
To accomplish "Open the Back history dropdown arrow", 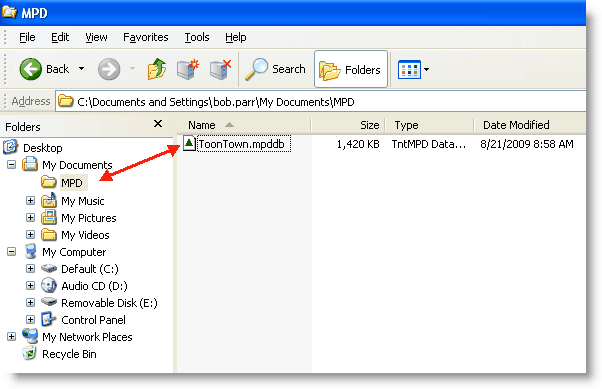I will [x=81, y=69].
